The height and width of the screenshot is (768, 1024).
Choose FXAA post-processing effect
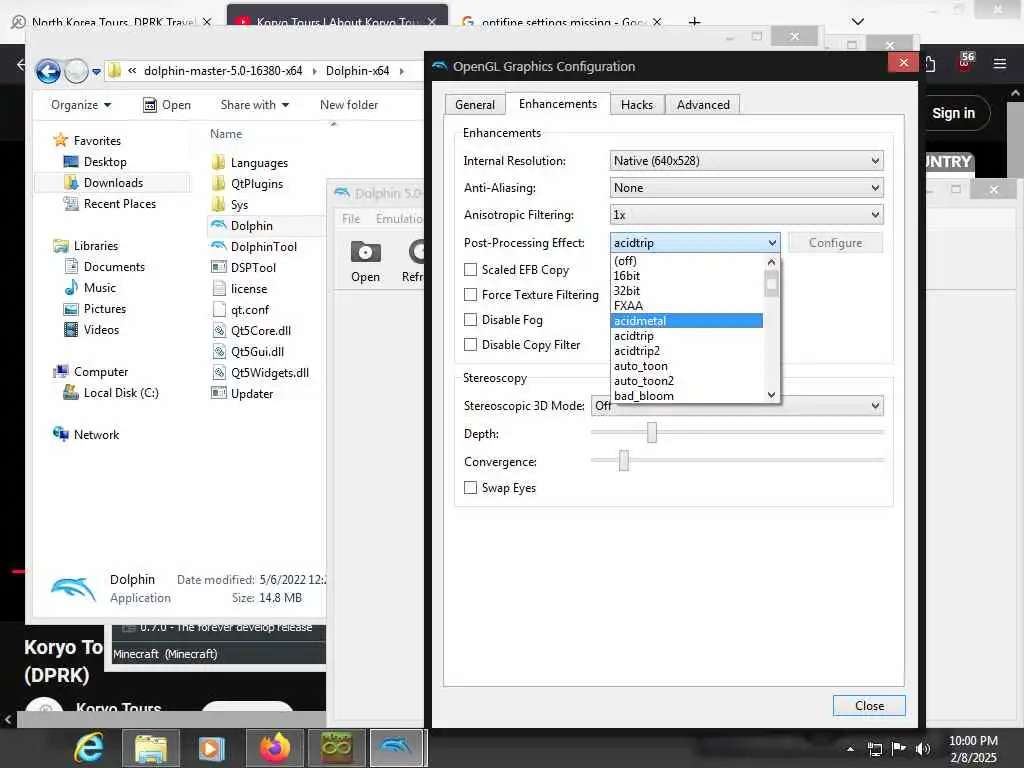click(x=687, y=306)
